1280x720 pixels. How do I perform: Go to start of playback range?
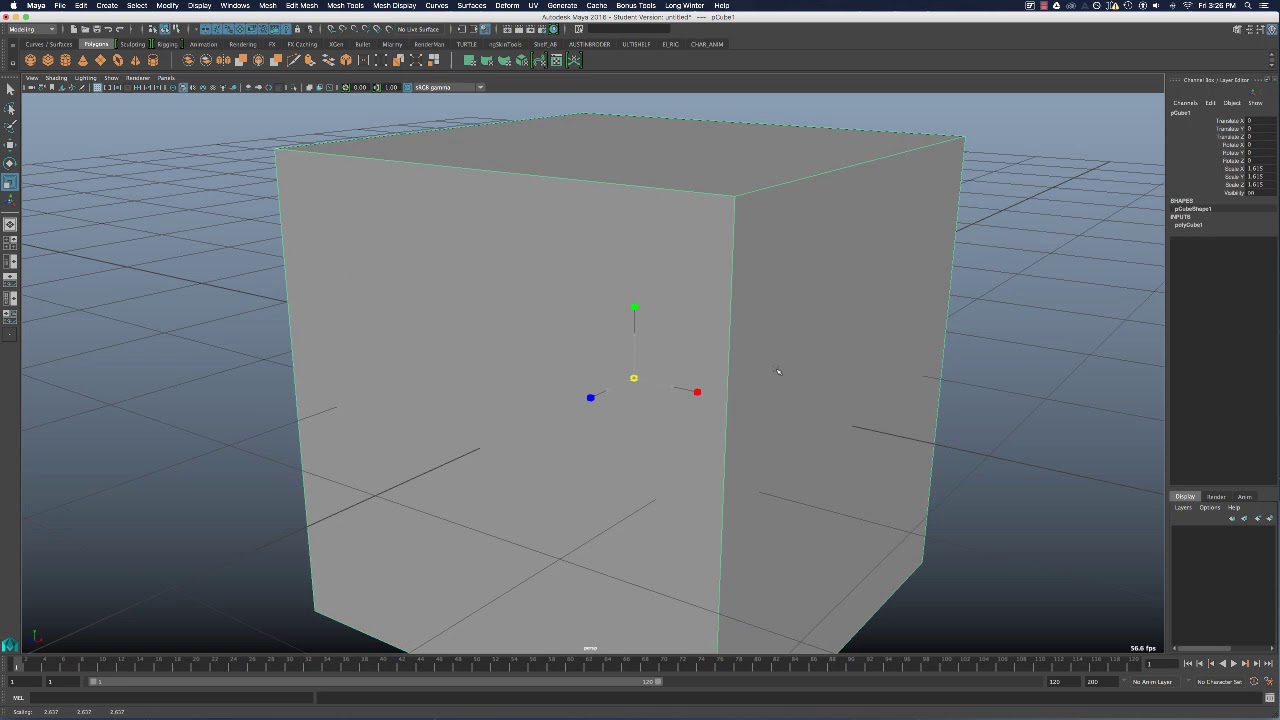click(x=1187, y=664)
